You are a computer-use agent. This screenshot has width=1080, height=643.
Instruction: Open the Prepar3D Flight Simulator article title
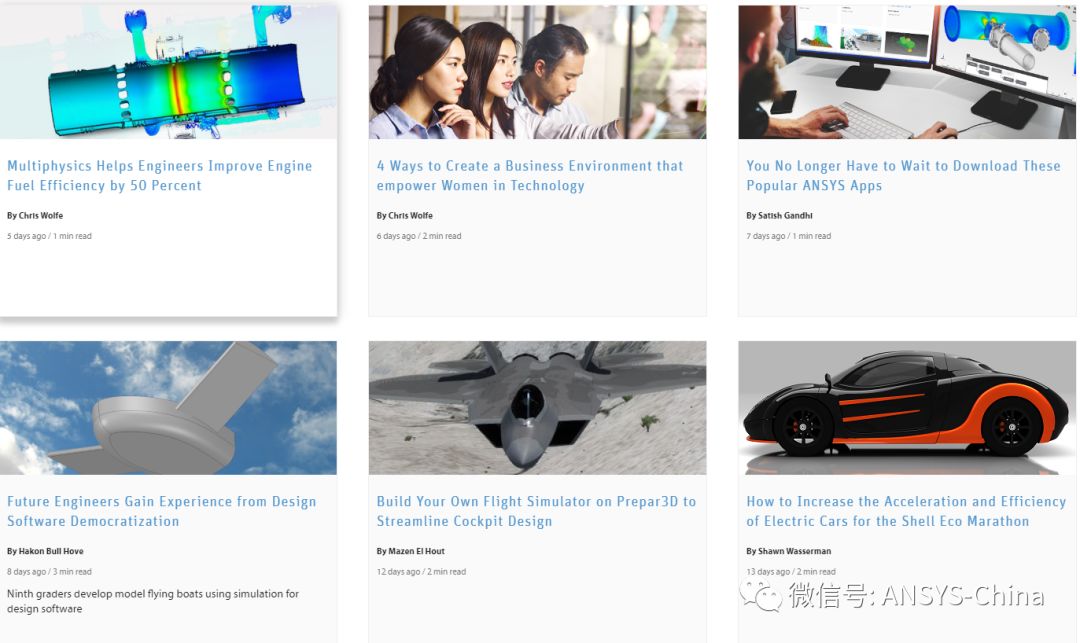tap(536, 512)
